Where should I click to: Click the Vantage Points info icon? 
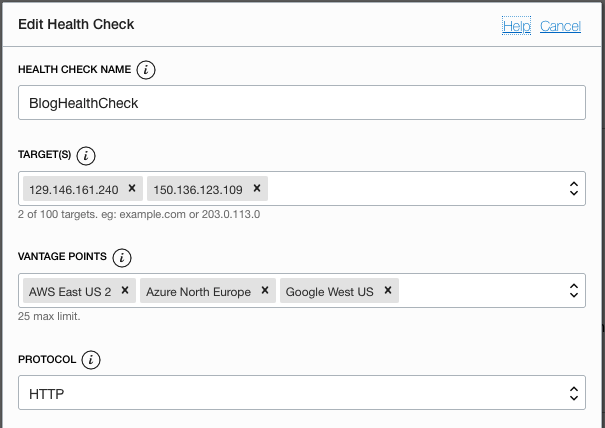pos(122,258)
